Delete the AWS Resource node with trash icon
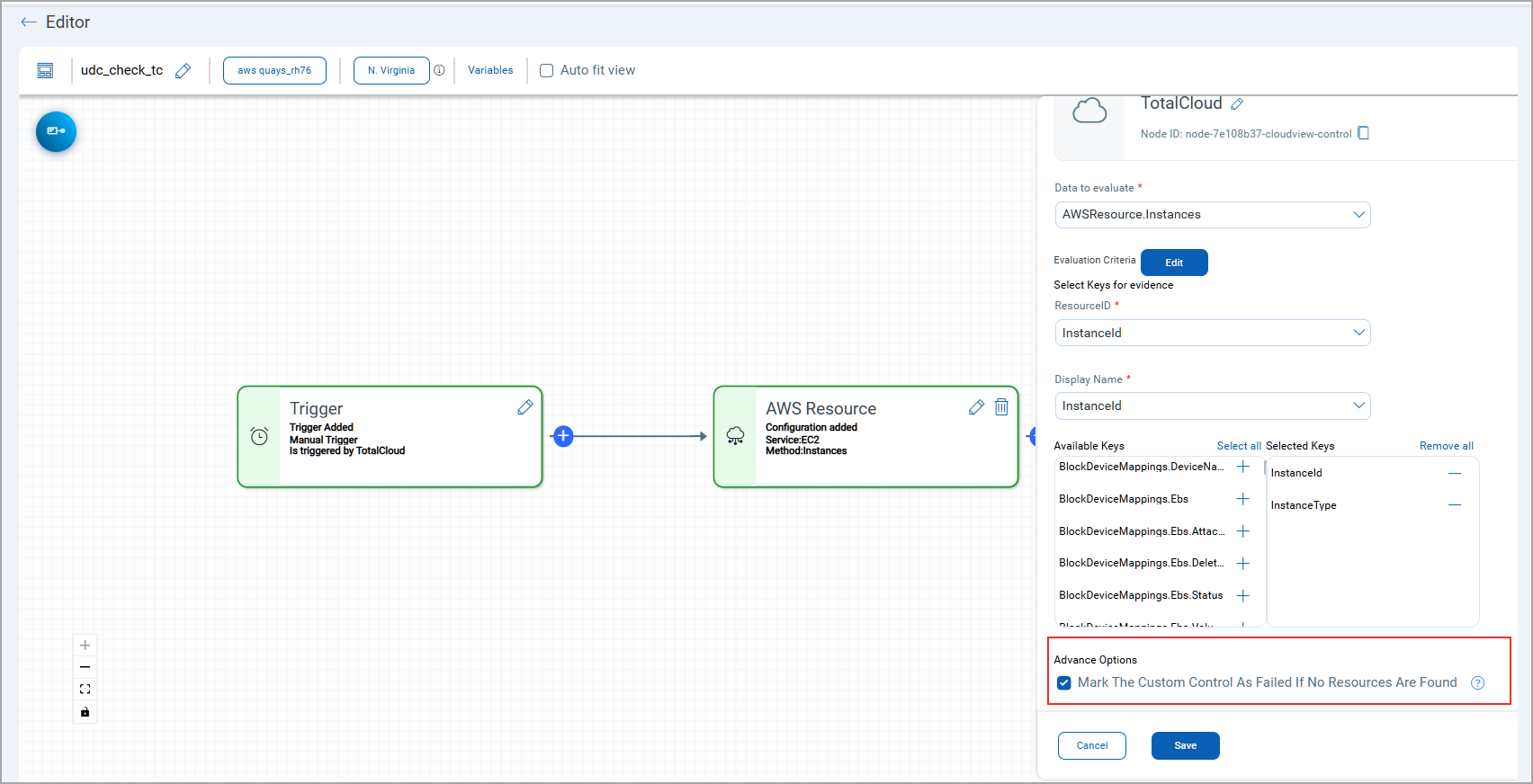 pyautogui.click(x=1001, y=407)
